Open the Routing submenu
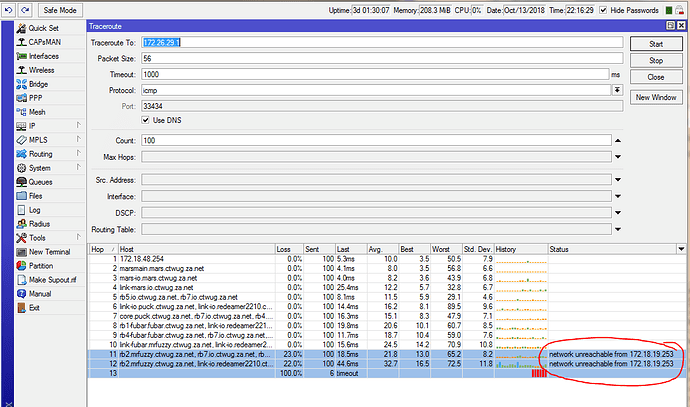This screenshot has height=407, width=690. coord(40,154)
